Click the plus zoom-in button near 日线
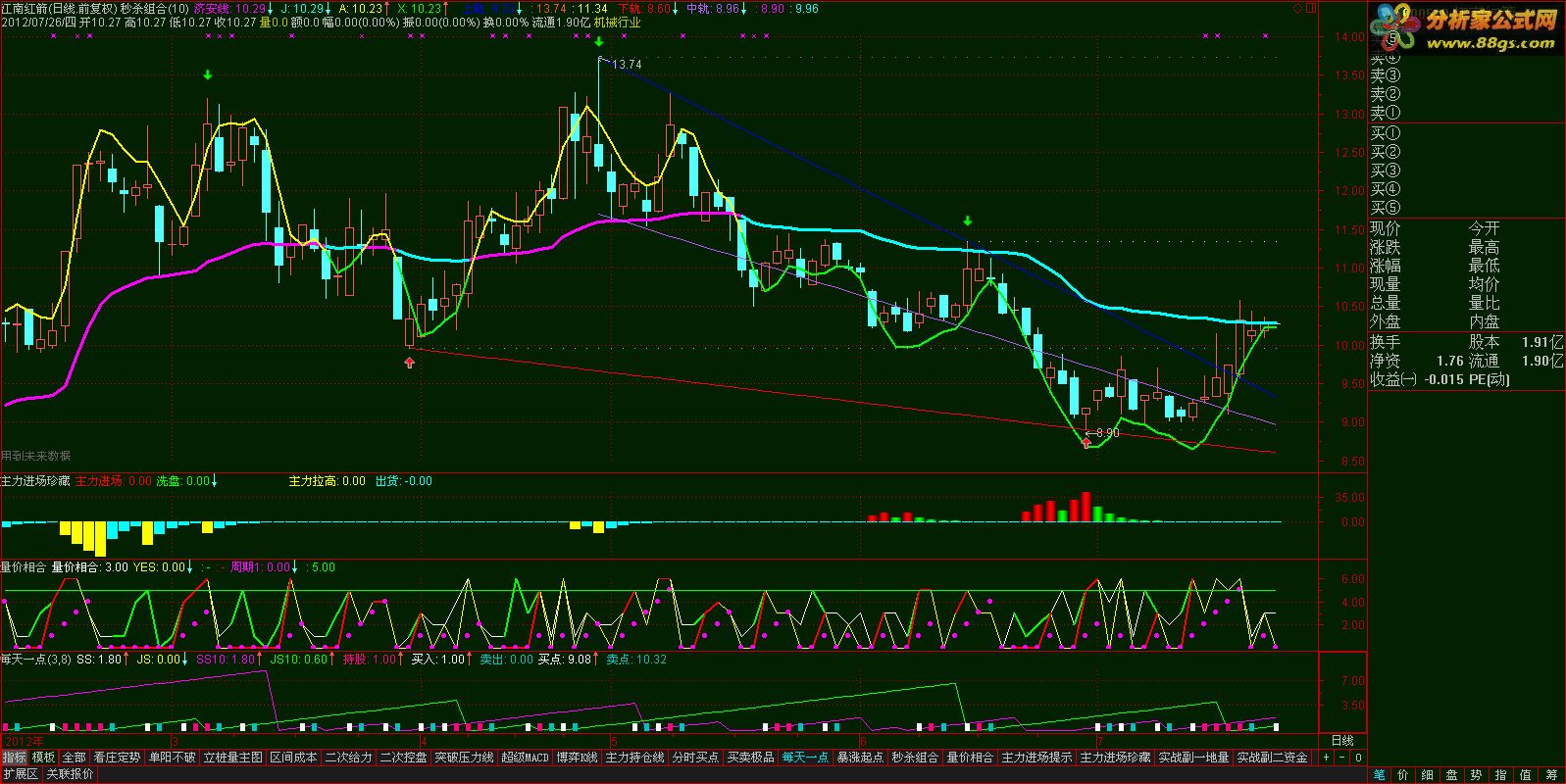Image resolution: width=1566 pixels, height=784 pixels. (1327, 758)
